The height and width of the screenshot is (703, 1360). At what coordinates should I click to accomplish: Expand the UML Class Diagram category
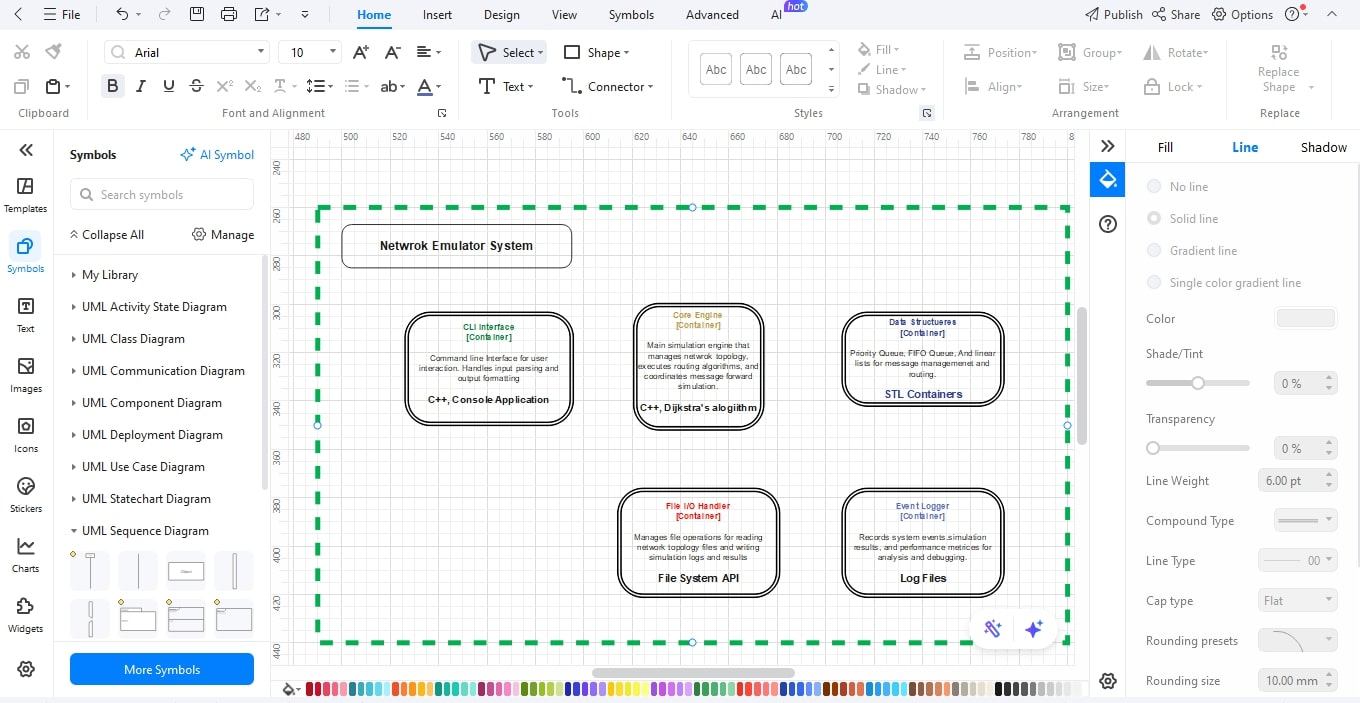[131, 338]
